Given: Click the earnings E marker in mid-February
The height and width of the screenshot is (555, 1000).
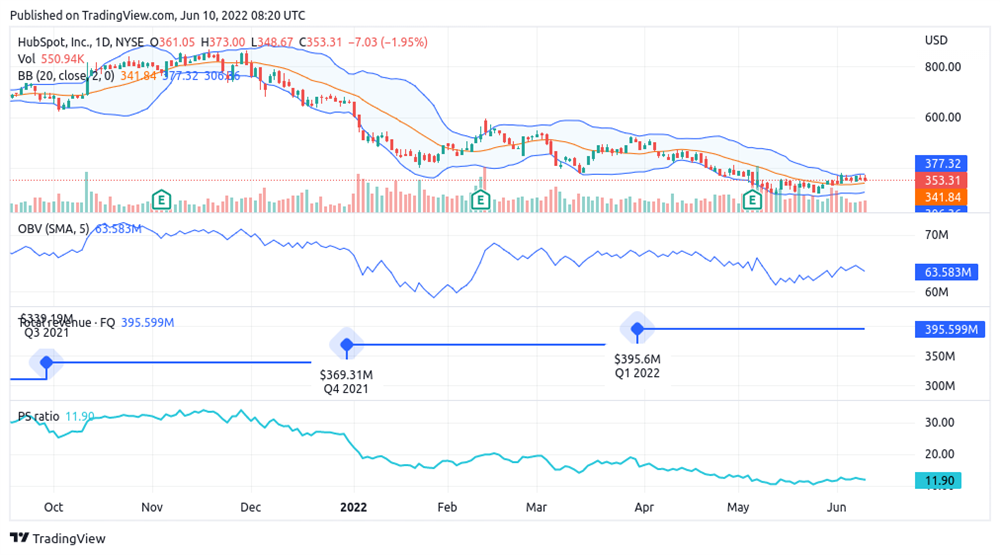Looking at the screenshot, I should click(x=480, y=201).
